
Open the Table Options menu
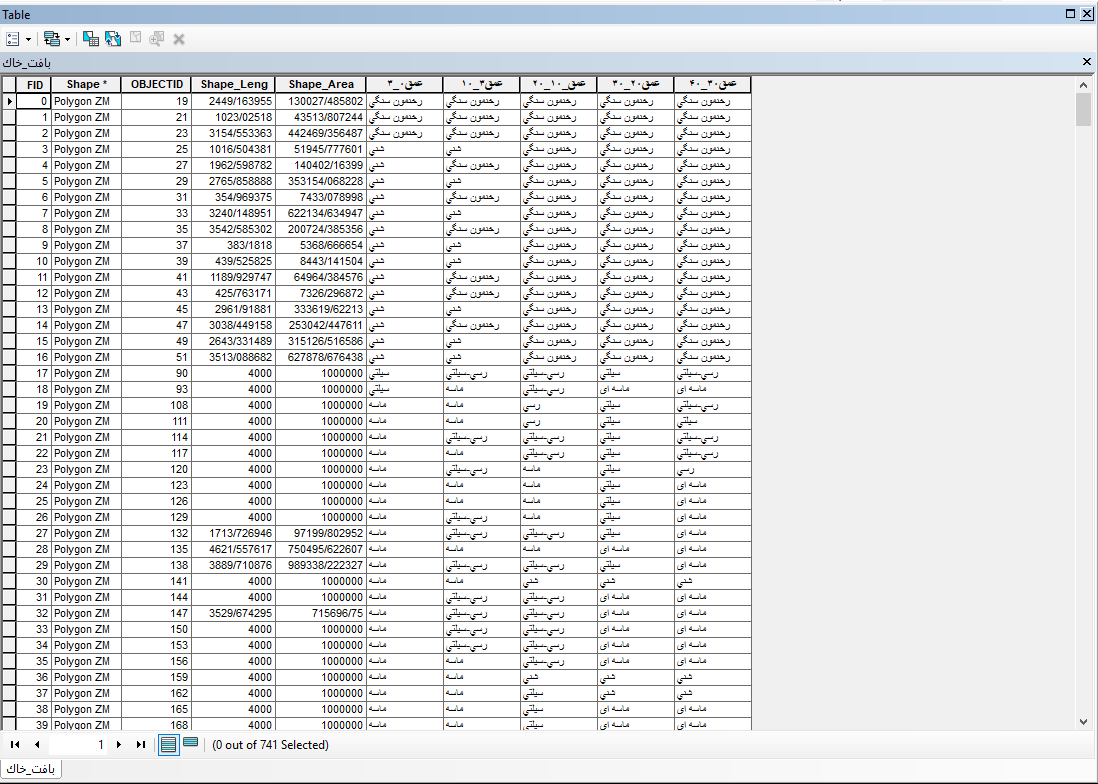[18, 38]
